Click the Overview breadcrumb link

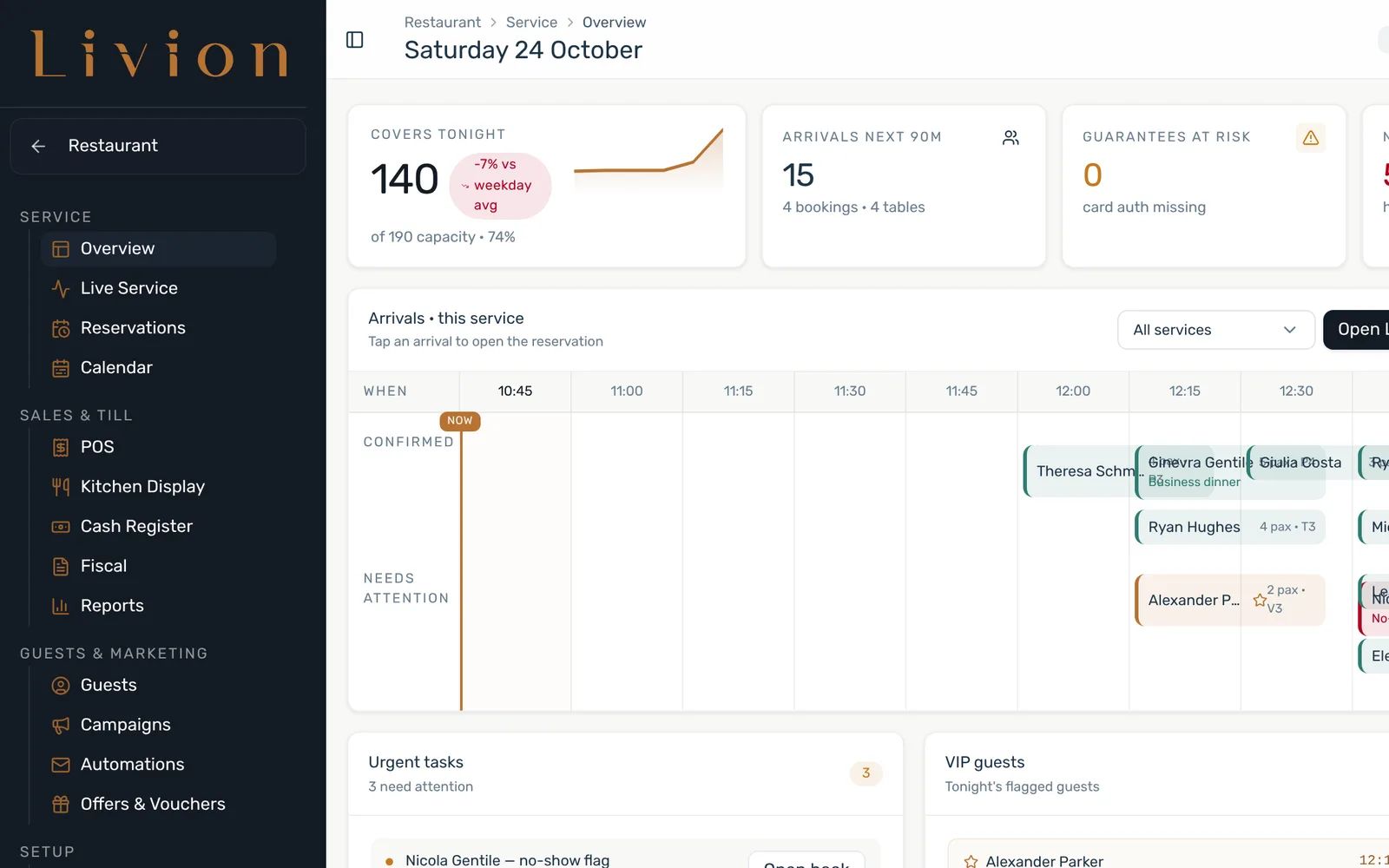tap(615, 23)
